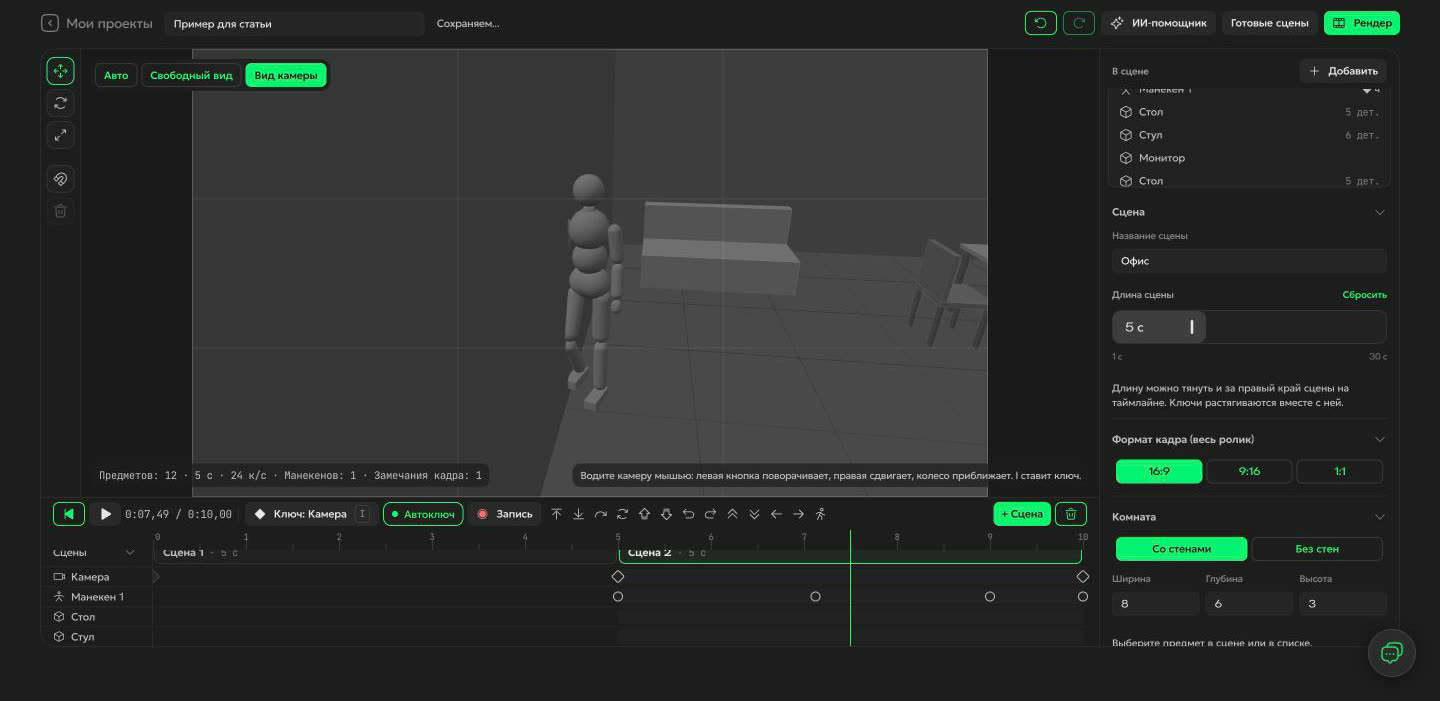The image size is (1440, 701).
Task: Select the Со стенами room option
Action: pyautogui.click(x=1181, y=549)
